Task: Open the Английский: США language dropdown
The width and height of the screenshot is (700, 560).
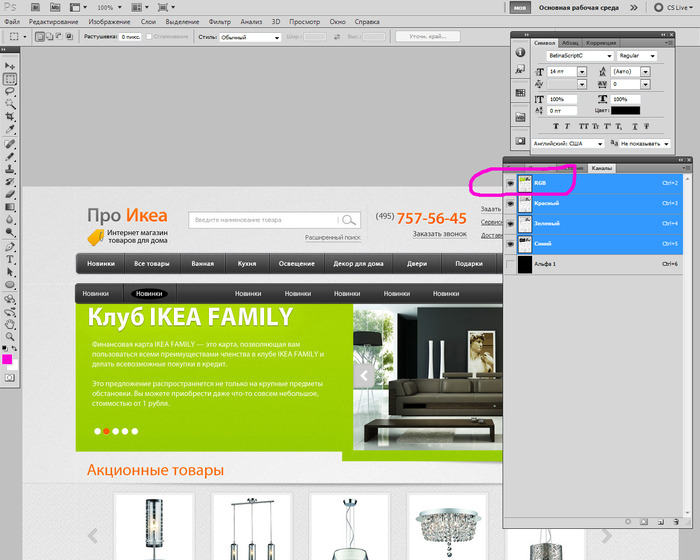Action: [x=600, y=144]
